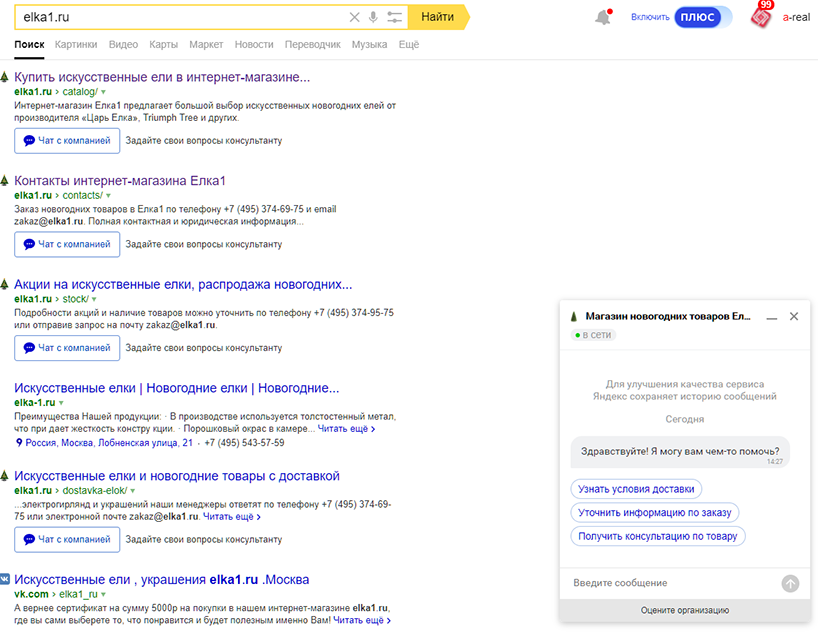The height and width of the screenshot is (634, 818).
Task: Activate voice search microphone icon
Action: tap(373, 17)
